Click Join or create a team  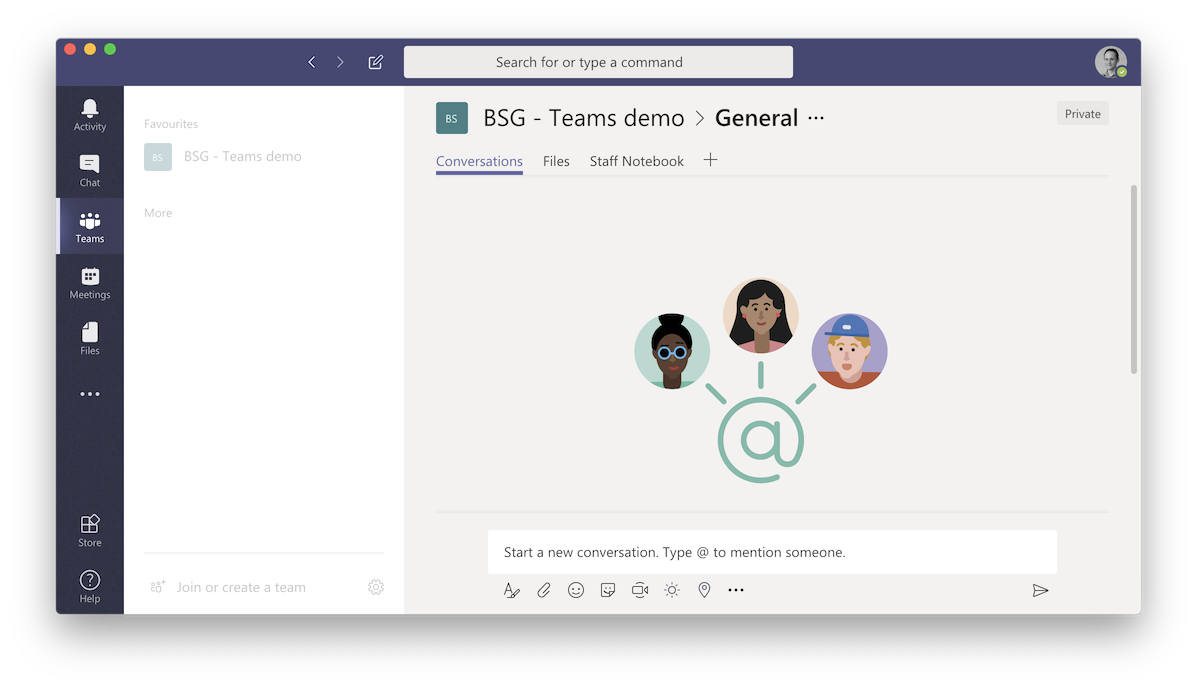[x=241, y=587]
